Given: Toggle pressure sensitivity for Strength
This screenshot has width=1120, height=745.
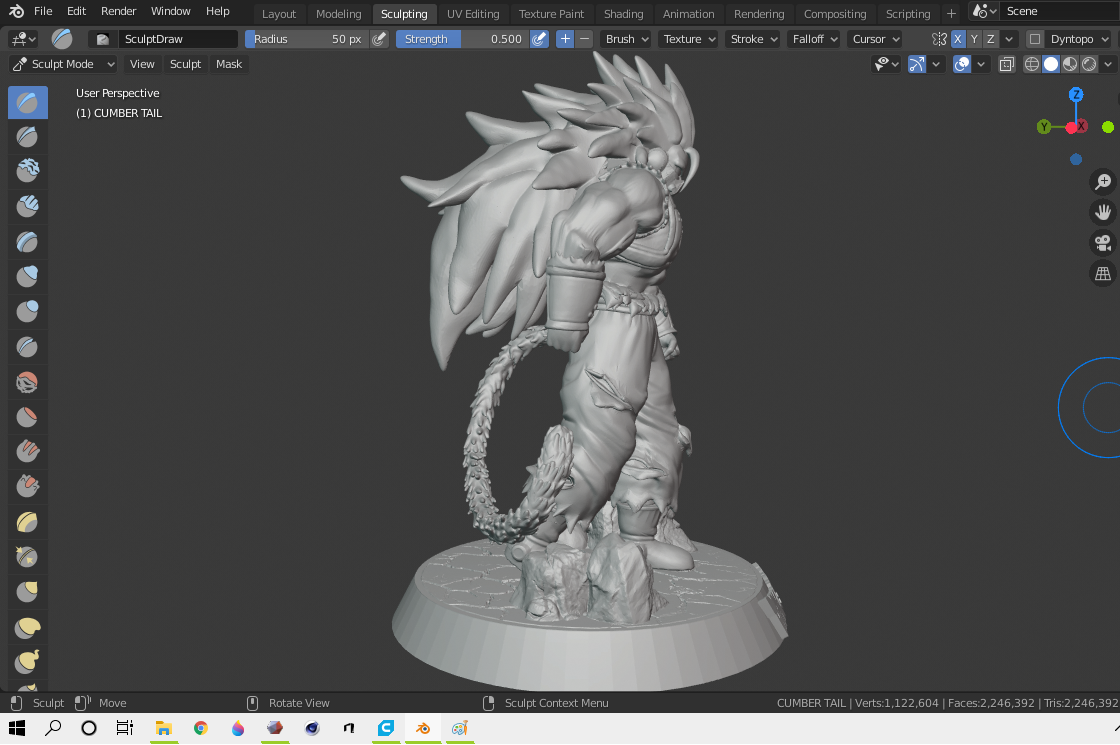Looking at the screenshot, I should click(x=539, y=39).
